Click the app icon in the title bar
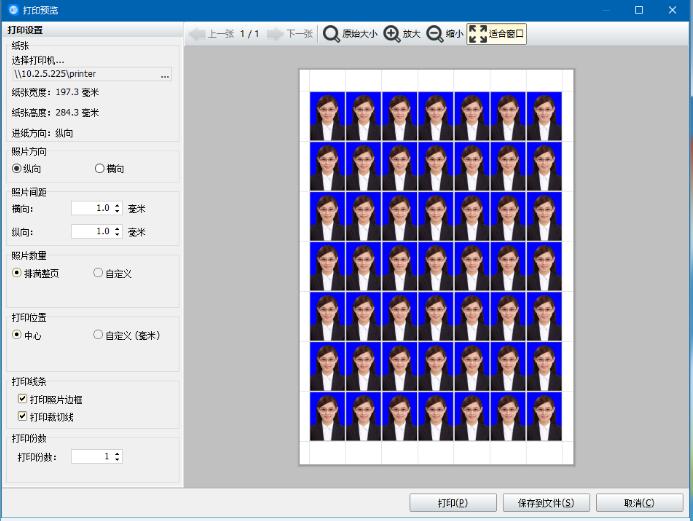Screen dimensions: 693x521 pos(12,9)
